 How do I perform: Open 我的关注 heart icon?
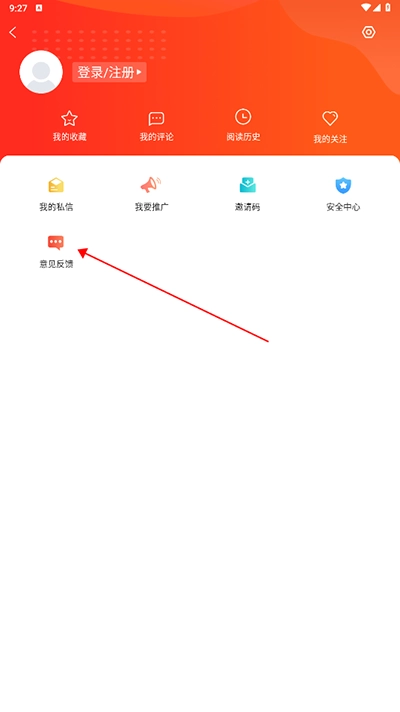330,119
